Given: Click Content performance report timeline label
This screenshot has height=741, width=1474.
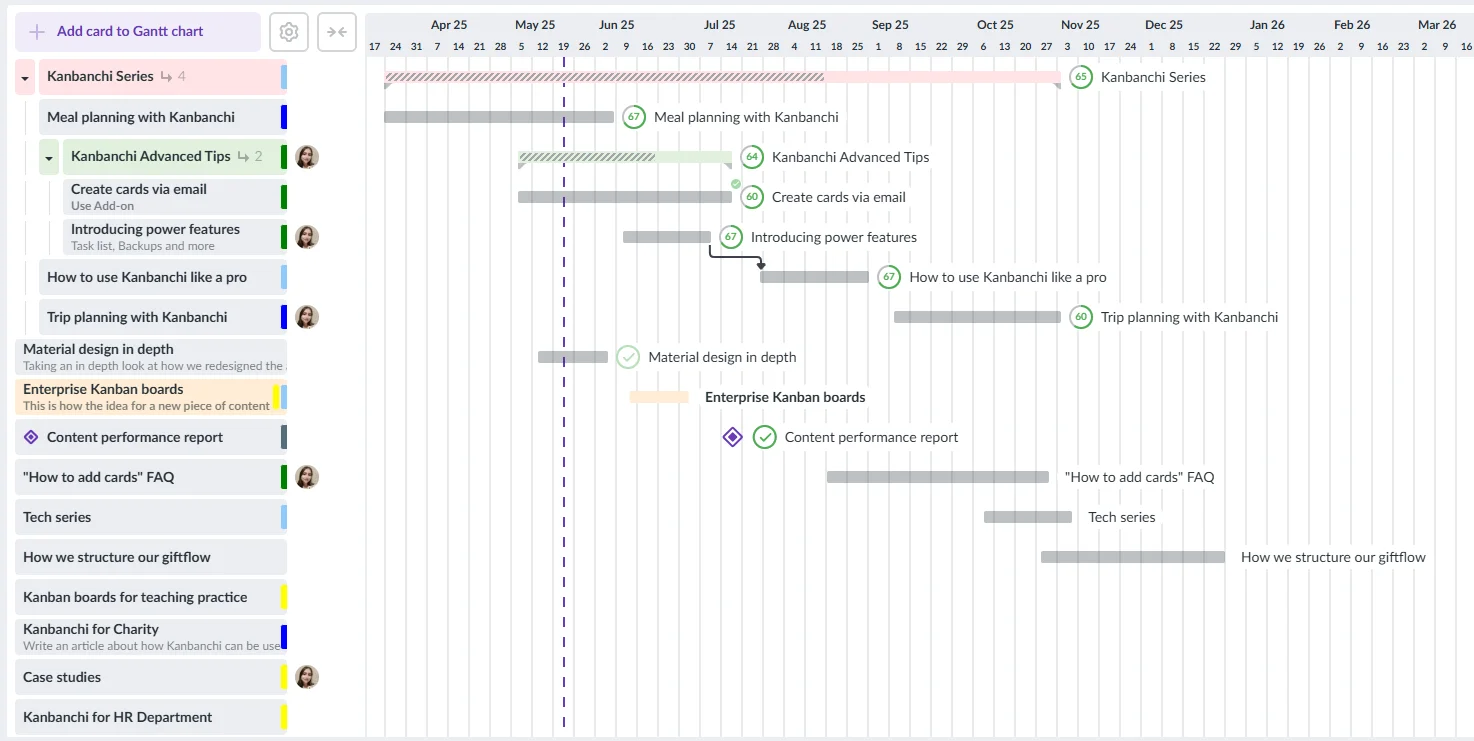Looking at the screenshot, I should (871, 437).
